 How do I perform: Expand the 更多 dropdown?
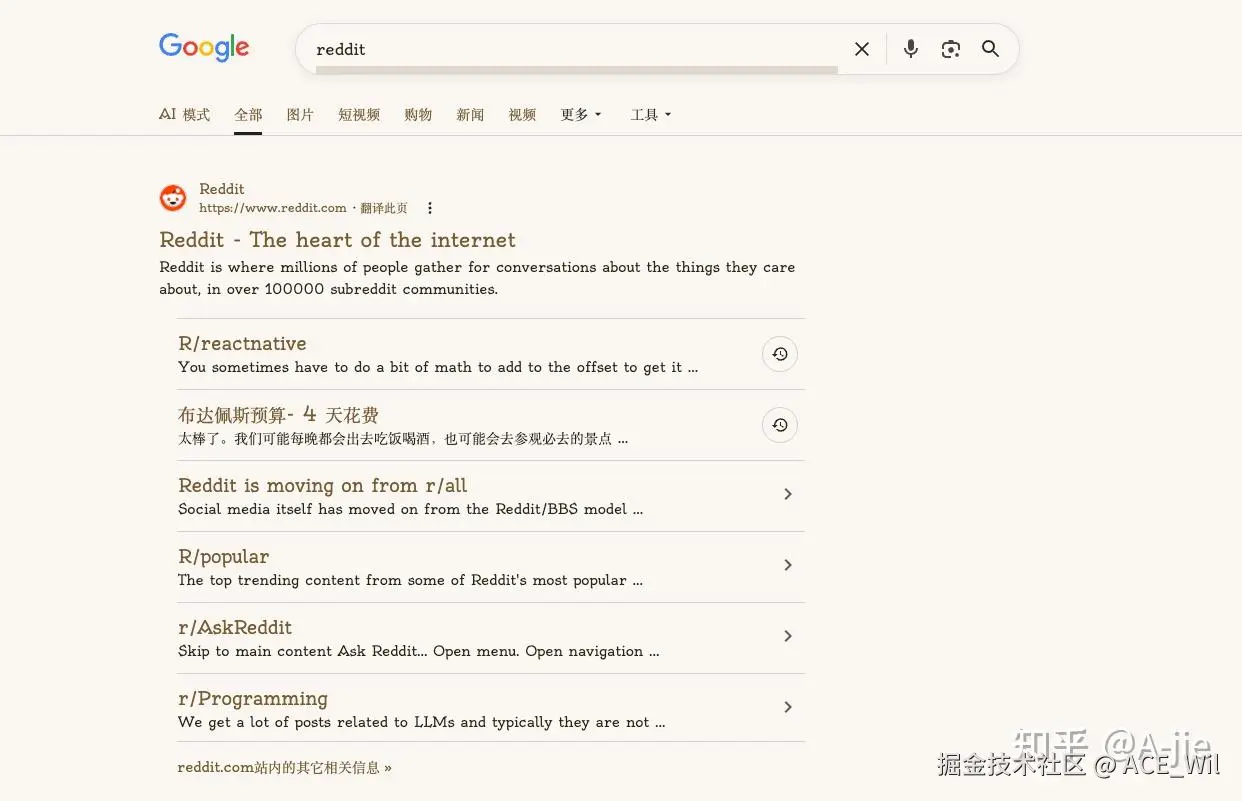click(x=581, y=115)
